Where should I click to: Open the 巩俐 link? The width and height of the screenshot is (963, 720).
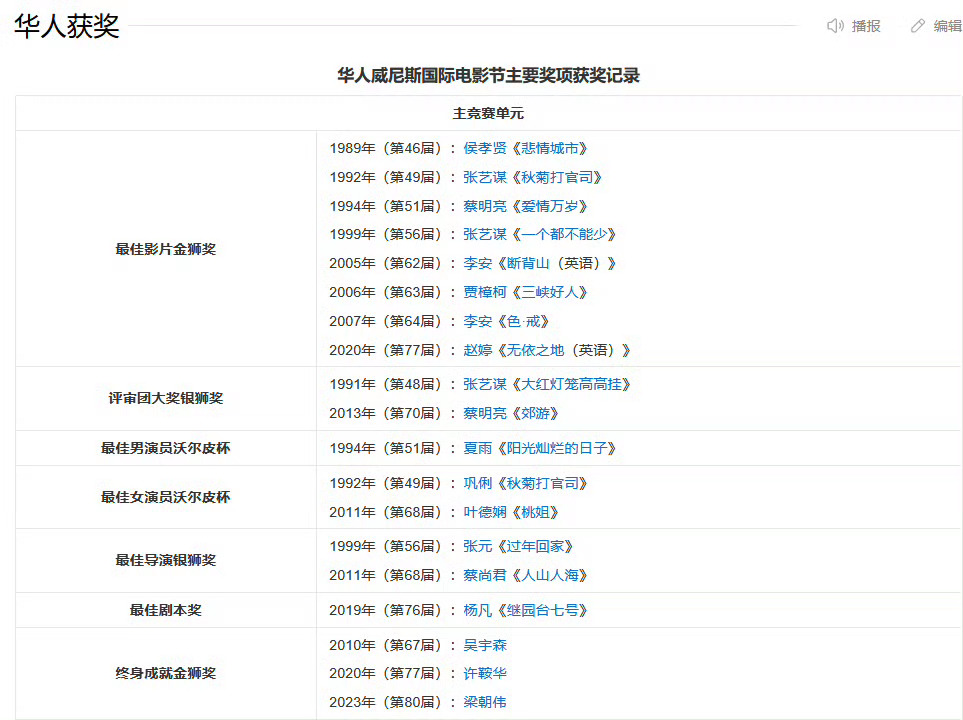click(477, 483)
